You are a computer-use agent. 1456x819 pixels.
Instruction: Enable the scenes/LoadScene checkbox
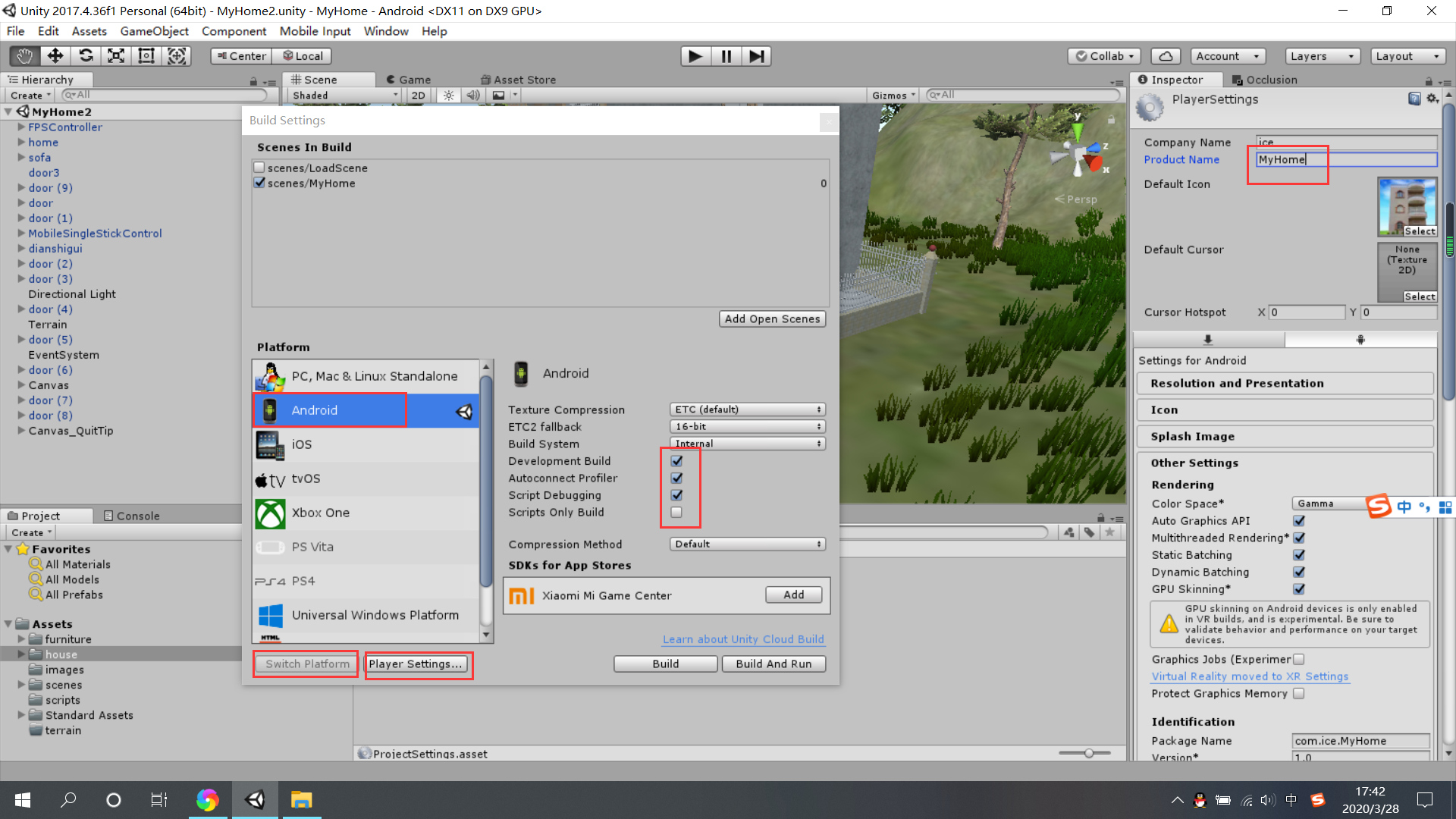point(259,168)
